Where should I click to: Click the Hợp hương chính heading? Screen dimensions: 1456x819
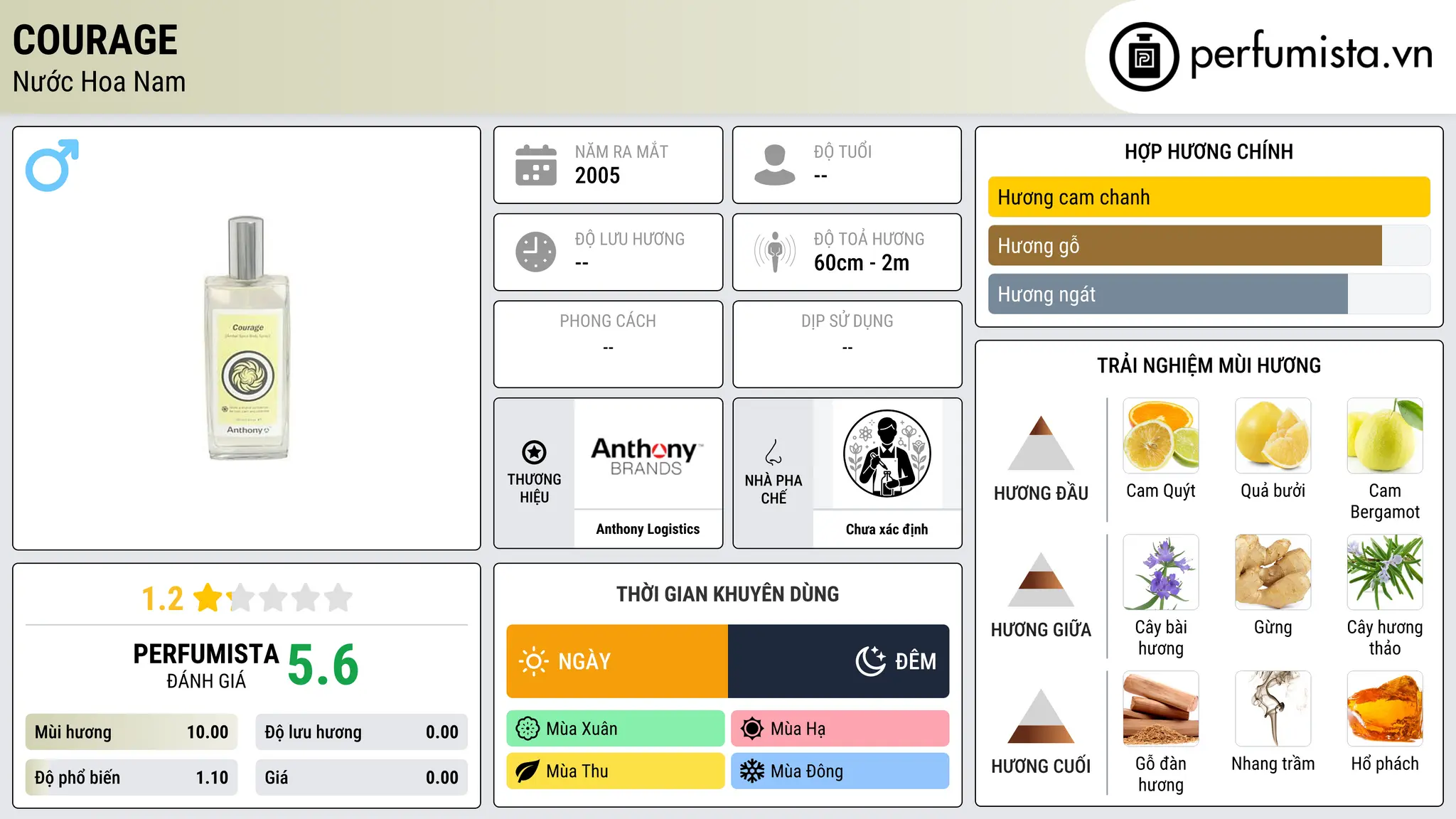tap(1209, 151)
